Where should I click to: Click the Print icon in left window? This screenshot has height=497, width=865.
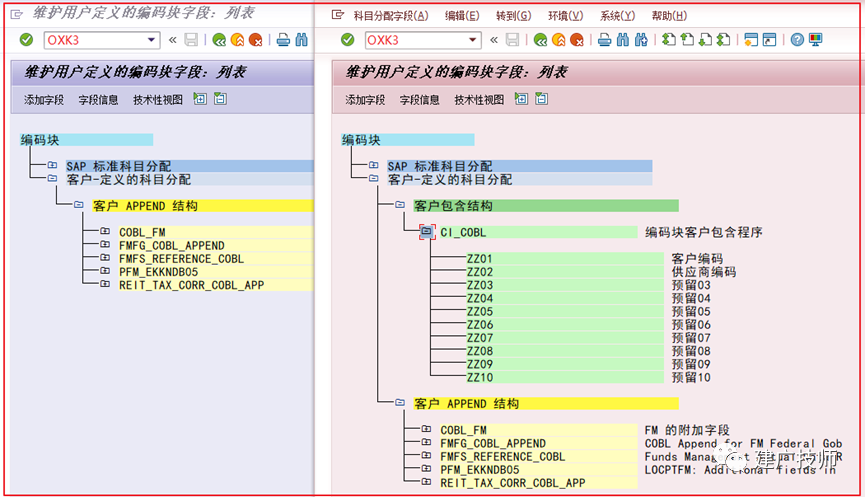click(x=283, y=40)
